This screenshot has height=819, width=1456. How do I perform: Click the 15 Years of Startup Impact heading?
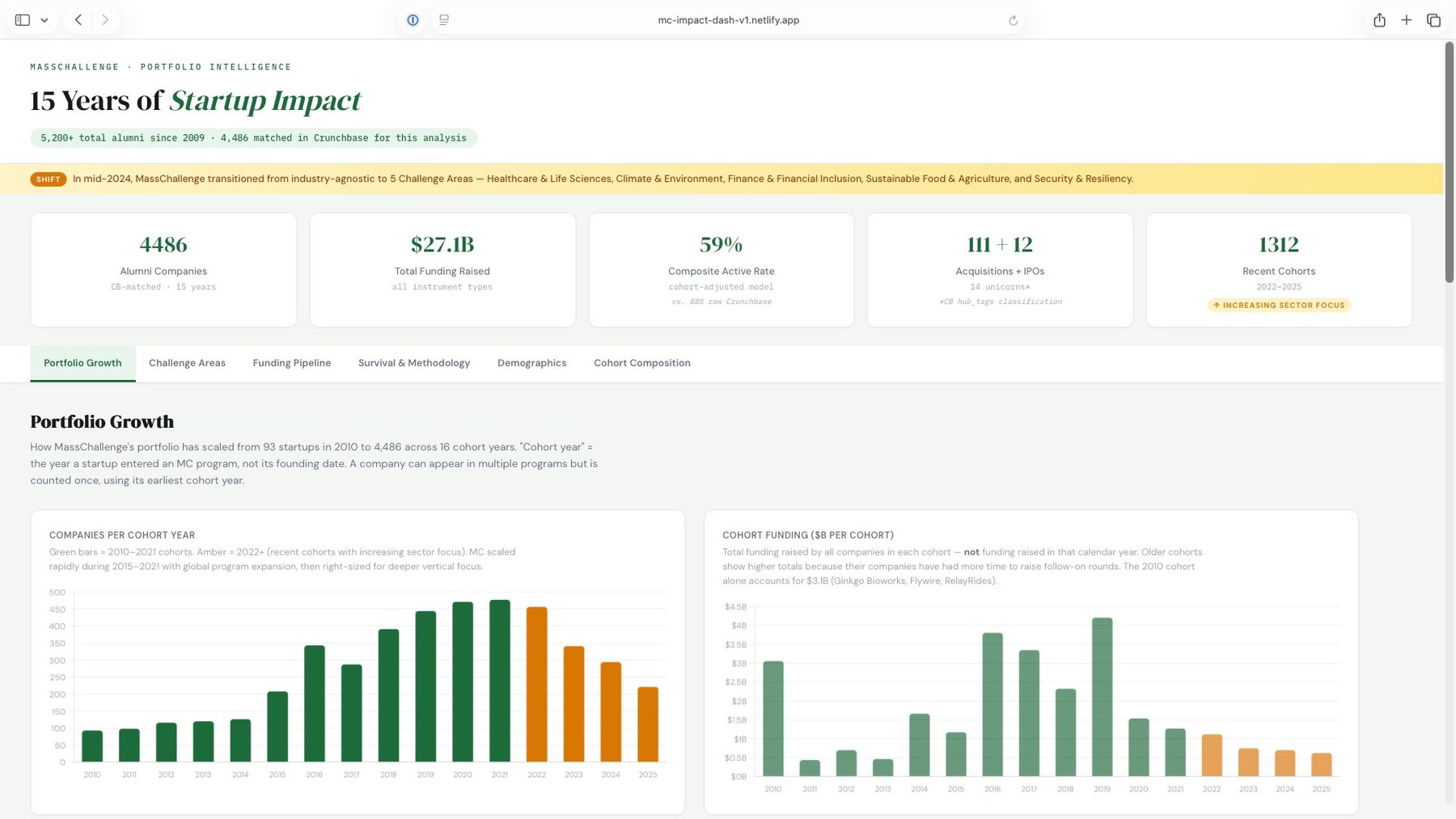(x=196, y=100)
